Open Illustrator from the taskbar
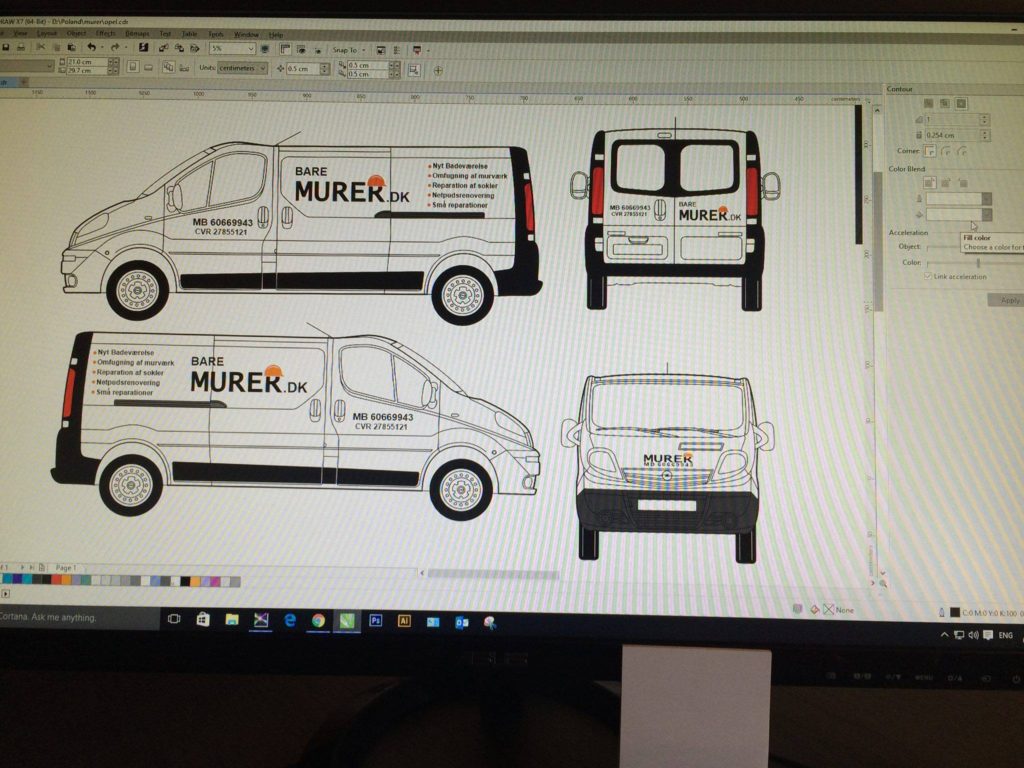Screen dimensions: 1024x768 tap(404, 620)
